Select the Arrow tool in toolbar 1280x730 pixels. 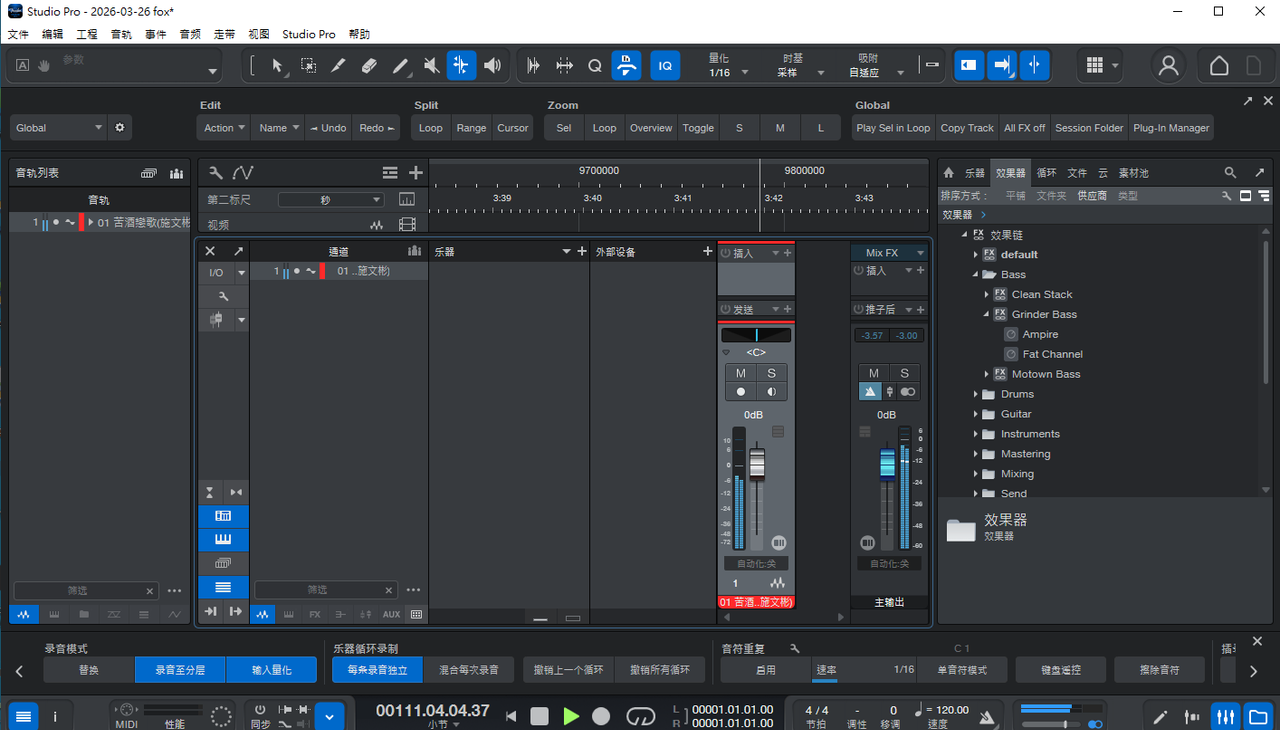coord(277,66)
